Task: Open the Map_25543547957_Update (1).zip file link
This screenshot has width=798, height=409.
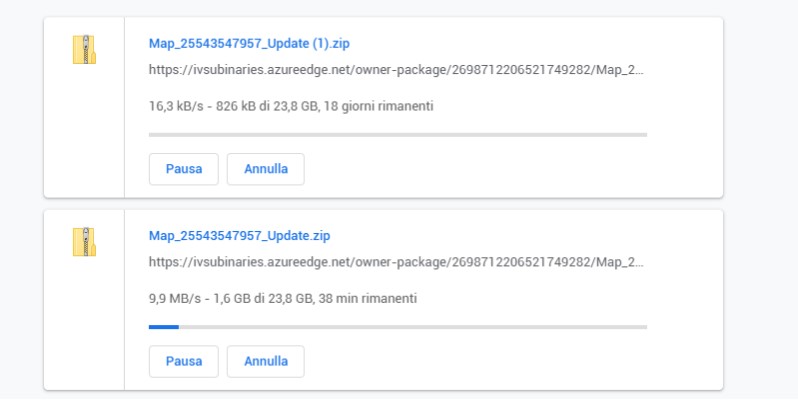Action: point(249,44)
